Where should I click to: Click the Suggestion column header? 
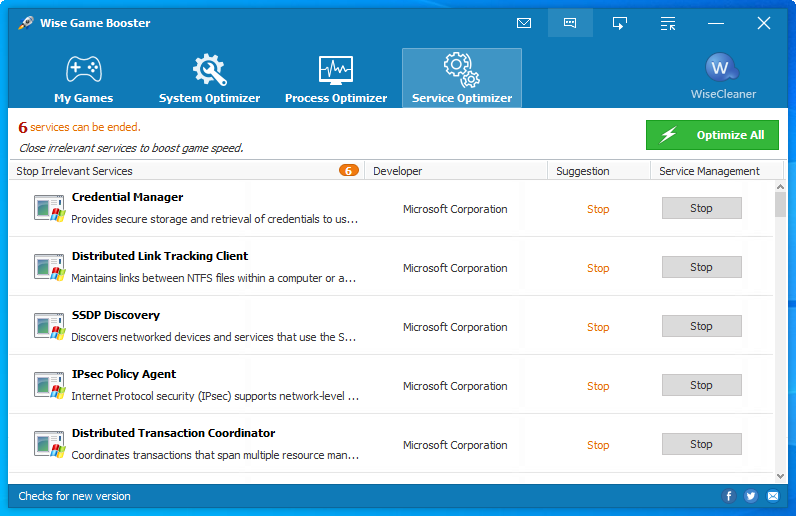(583, 171)
